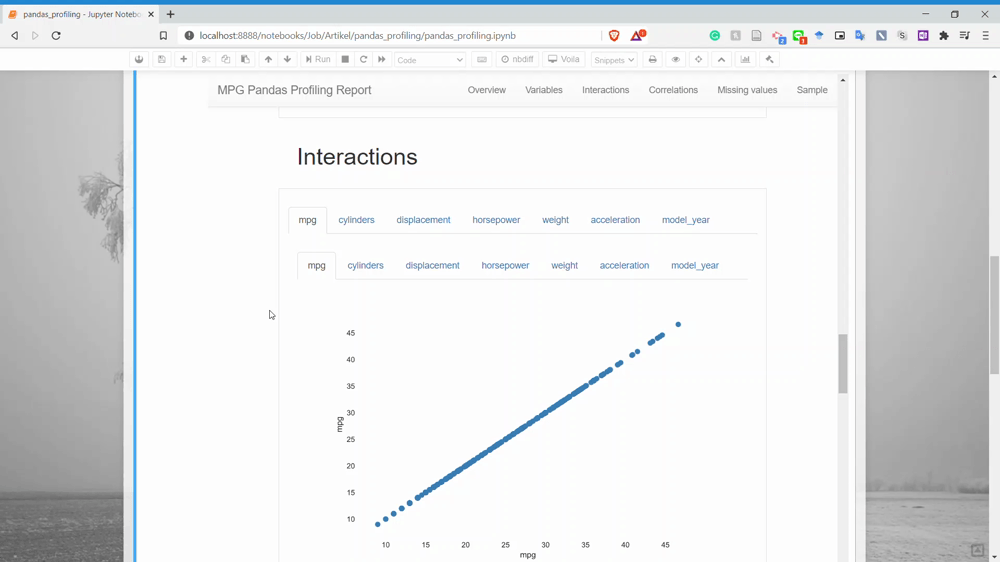Open the Brave Shields lion icon
1000x562 pixels.
pyautogui.click(x=614, y=36)
